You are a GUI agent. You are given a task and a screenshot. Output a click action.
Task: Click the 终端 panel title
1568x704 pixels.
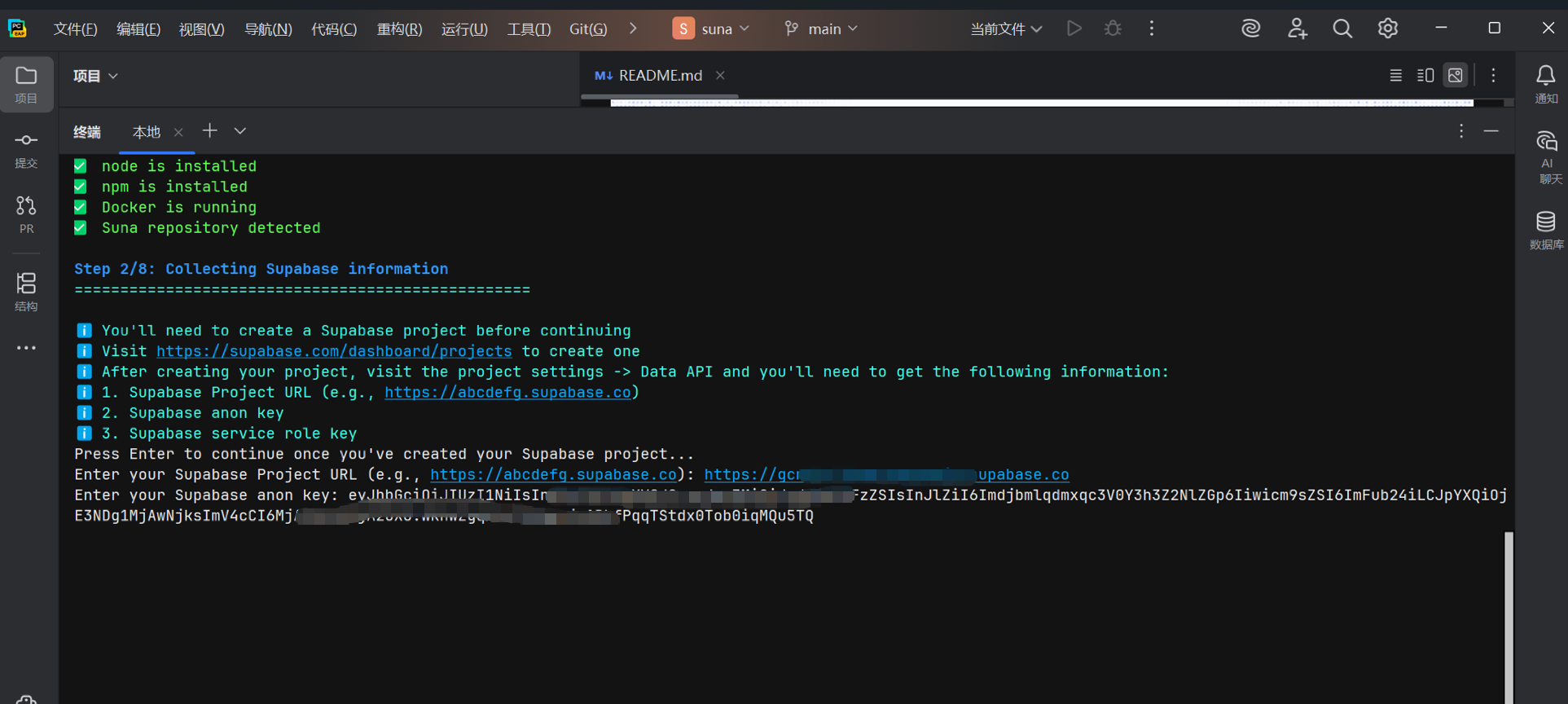(x=87, y=132)
